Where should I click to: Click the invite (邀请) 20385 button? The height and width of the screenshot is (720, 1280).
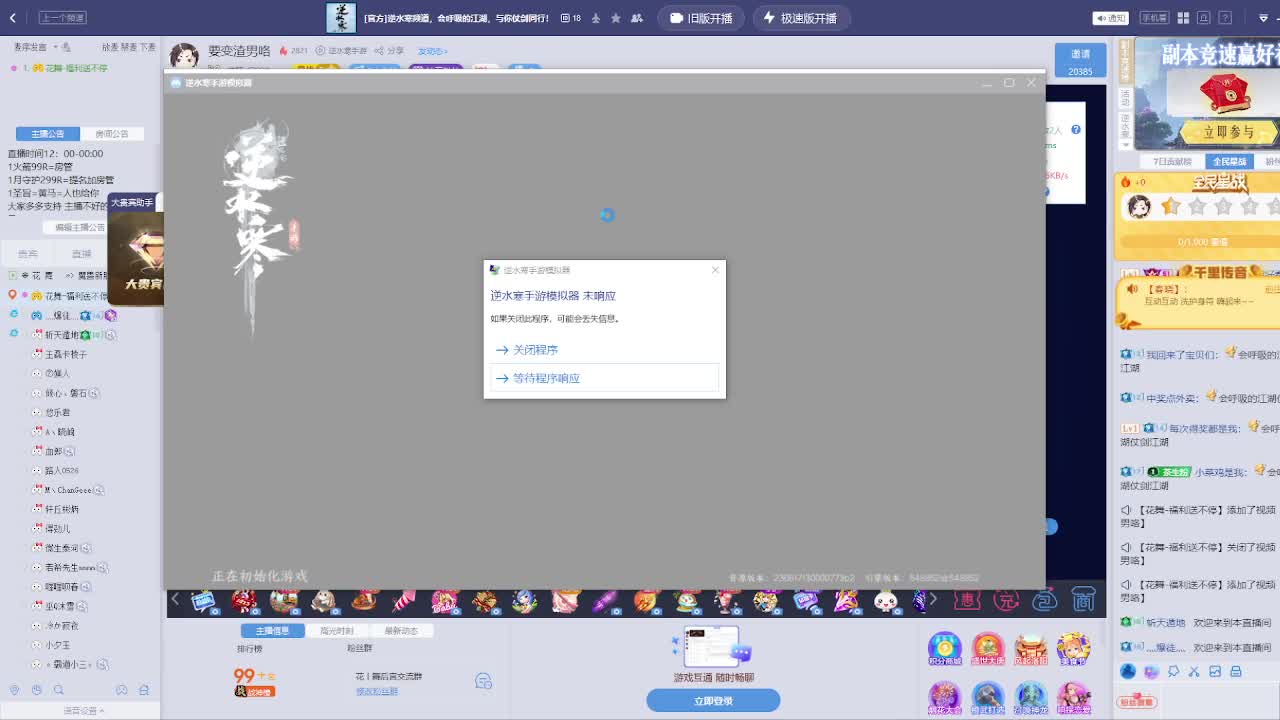[1080, 62]
